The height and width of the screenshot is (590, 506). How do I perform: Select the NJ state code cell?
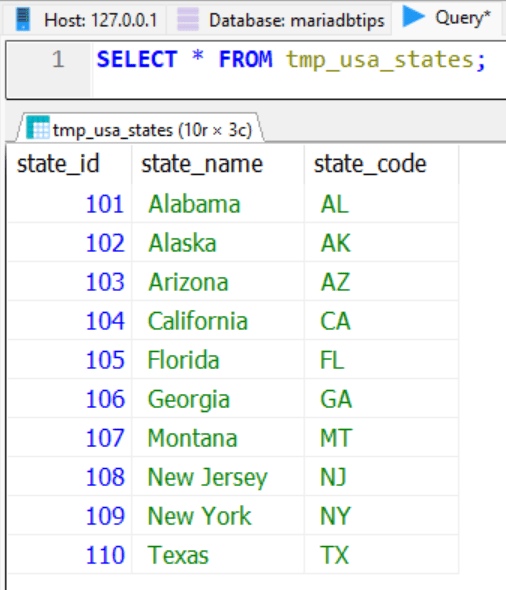pos(381,477)
